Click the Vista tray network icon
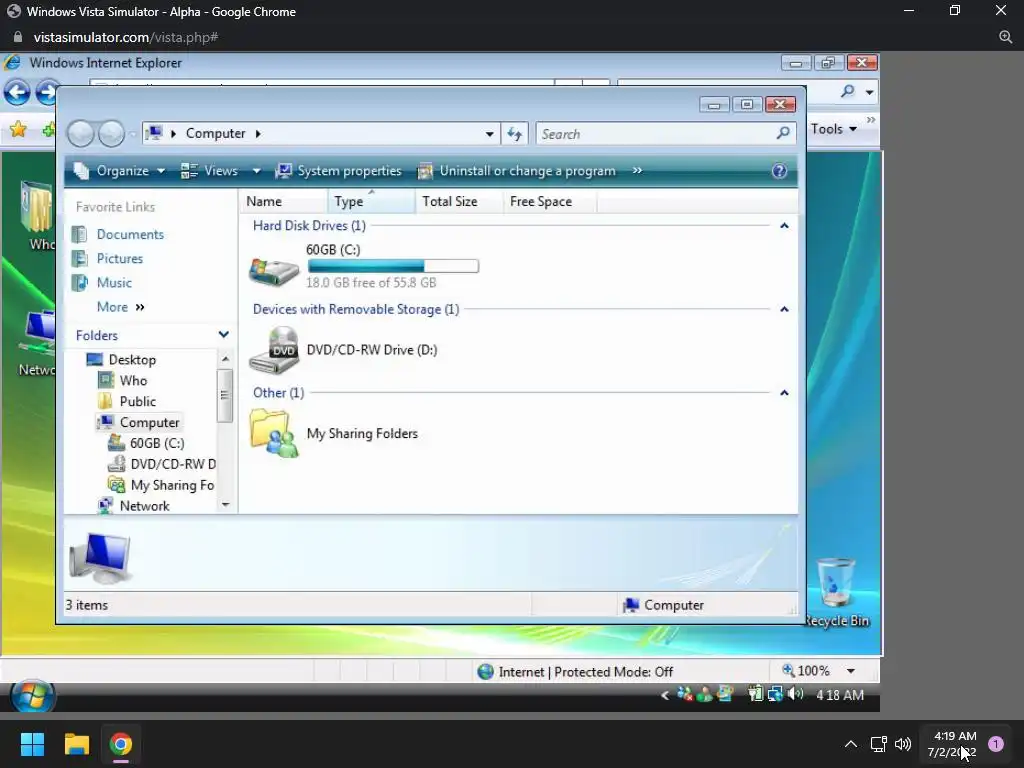The image size is (1024, 768). pyautogui.click(x=775, y=694)
